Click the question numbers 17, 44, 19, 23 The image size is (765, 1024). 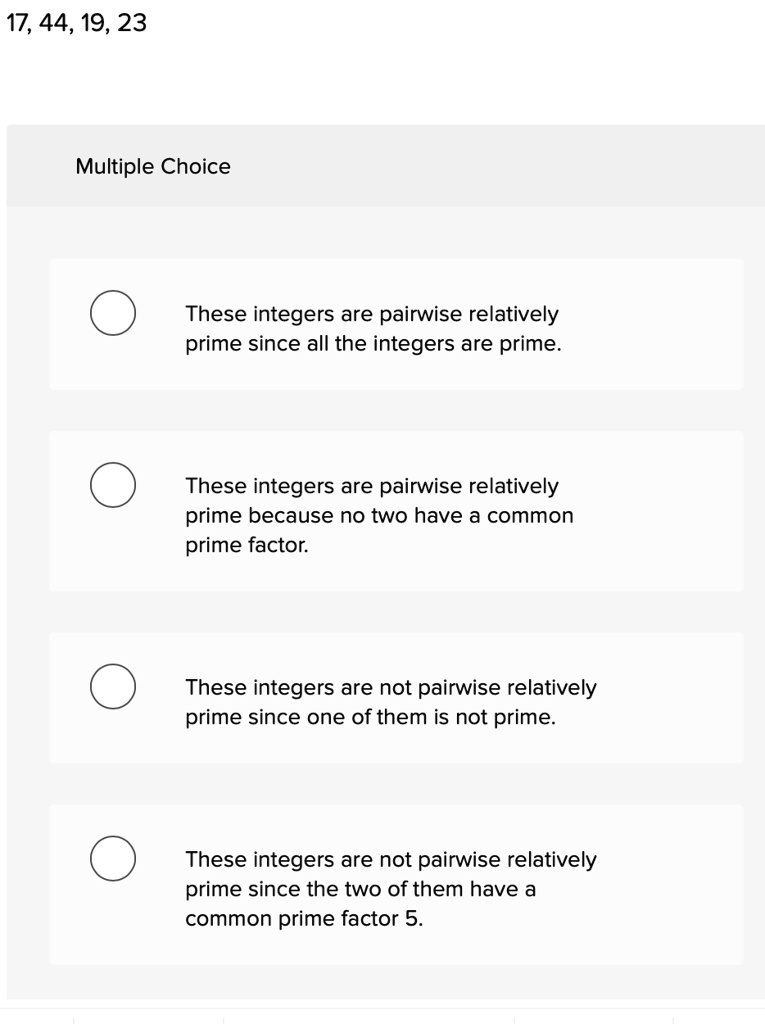click(x=75, y=22)
